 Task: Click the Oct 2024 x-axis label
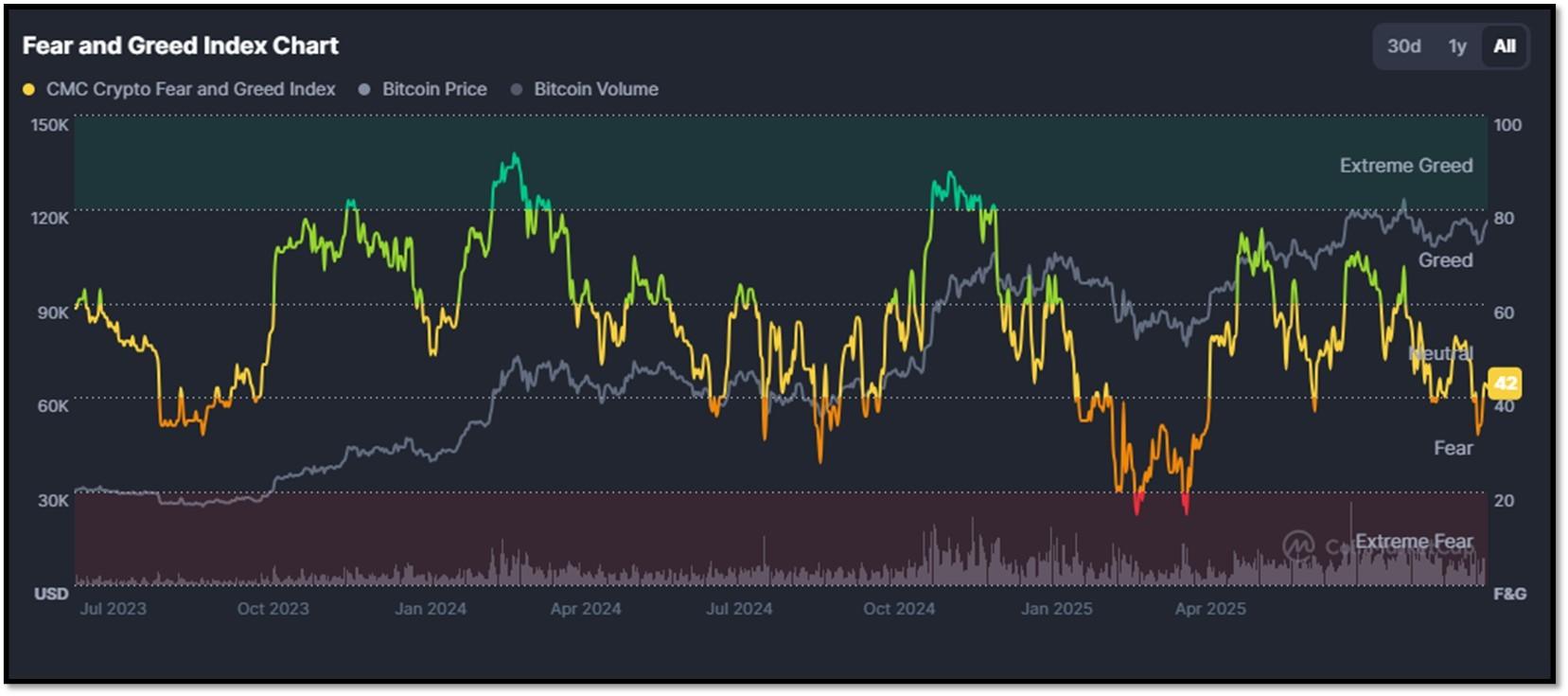[899, 609]
